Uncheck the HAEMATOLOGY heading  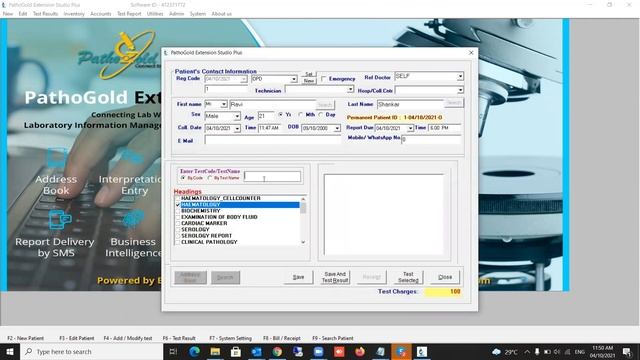[178, 204]
